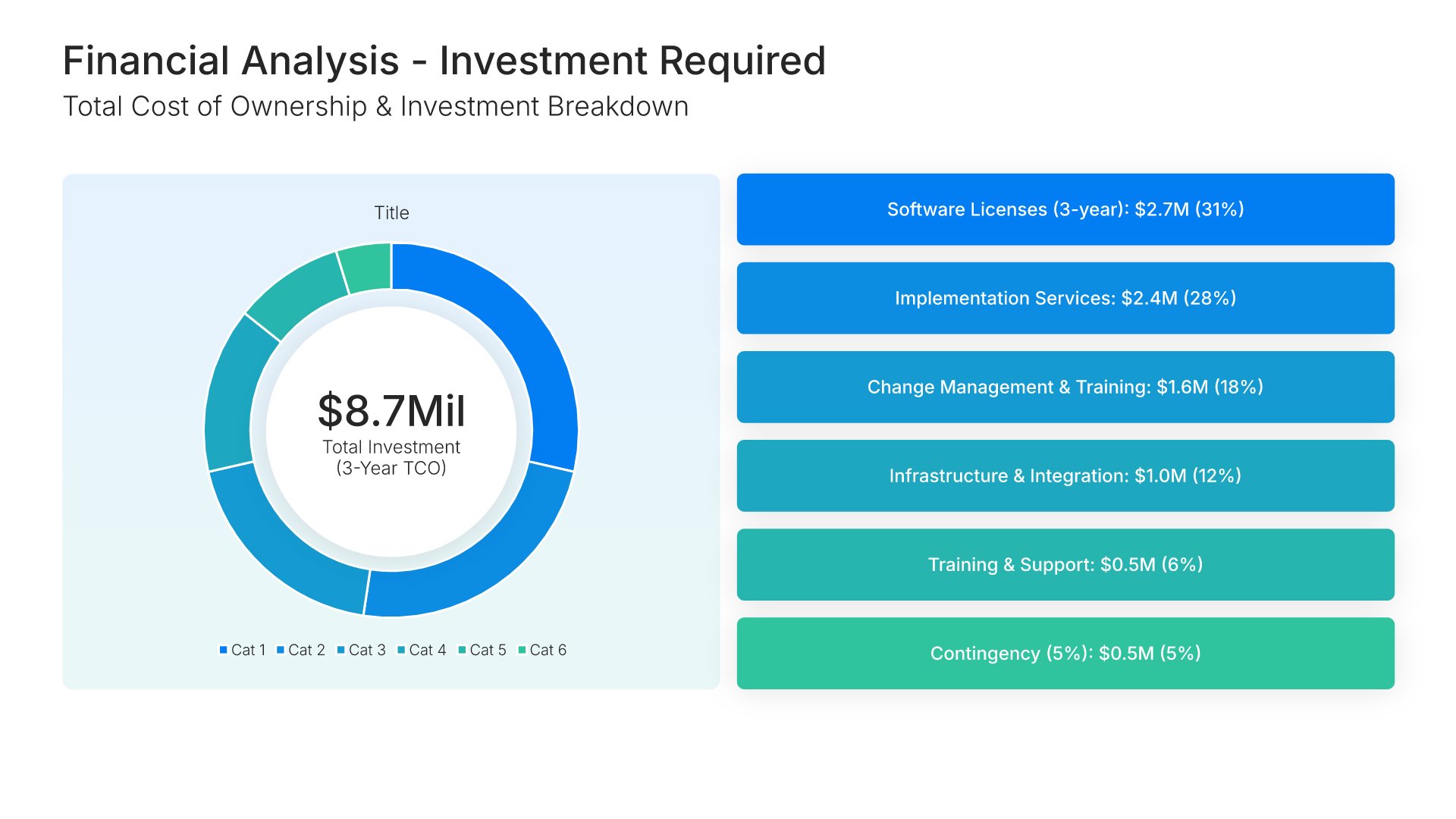Screen dimensions: 1456x819
Task: Select the $8.7Mil center figure
Action: coord(391,411)
